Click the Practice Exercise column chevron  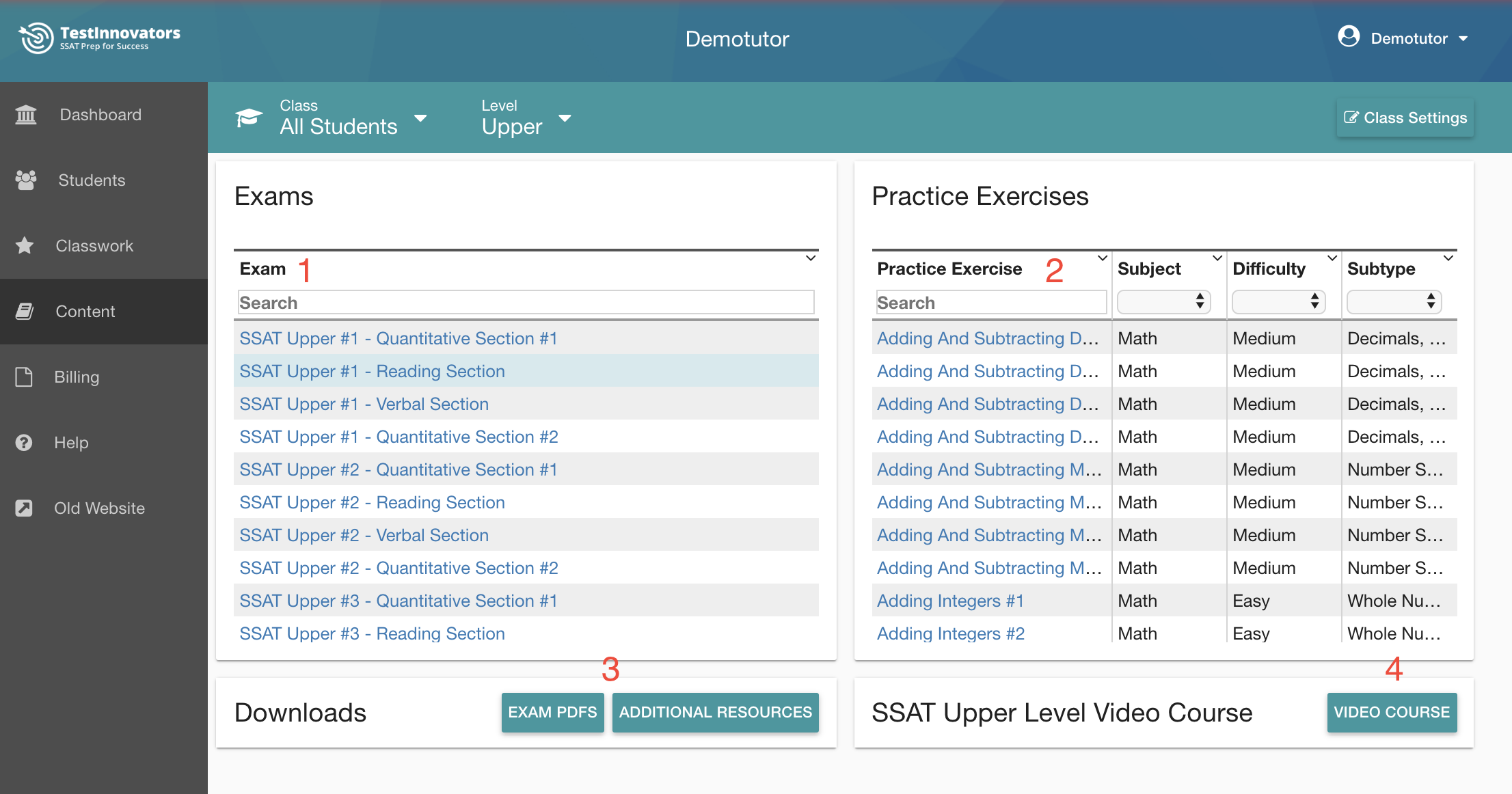(1103, 258)
